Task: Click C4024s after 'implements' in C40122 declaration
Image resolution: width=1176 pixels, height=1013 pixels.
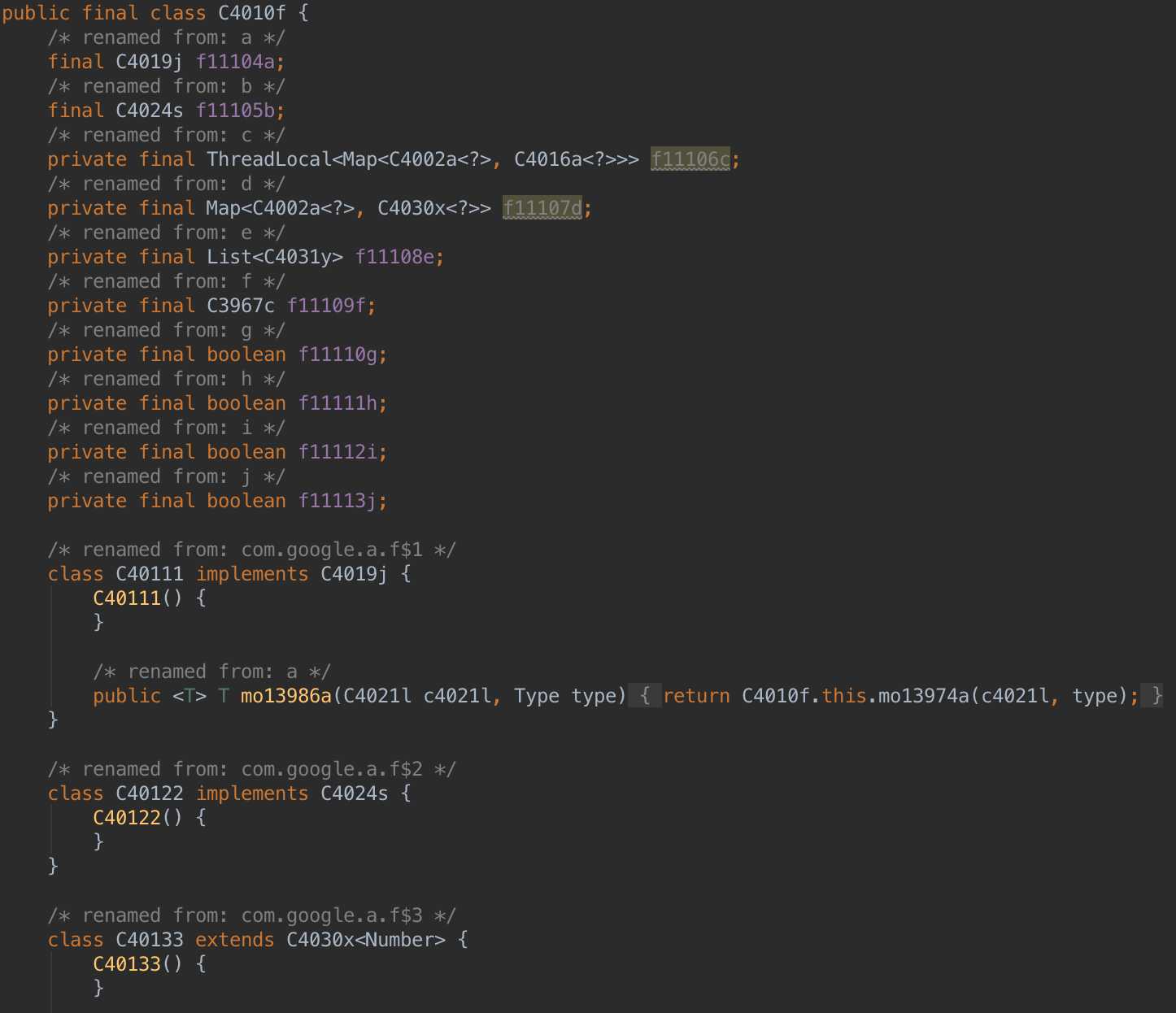Action: [355, 793]
